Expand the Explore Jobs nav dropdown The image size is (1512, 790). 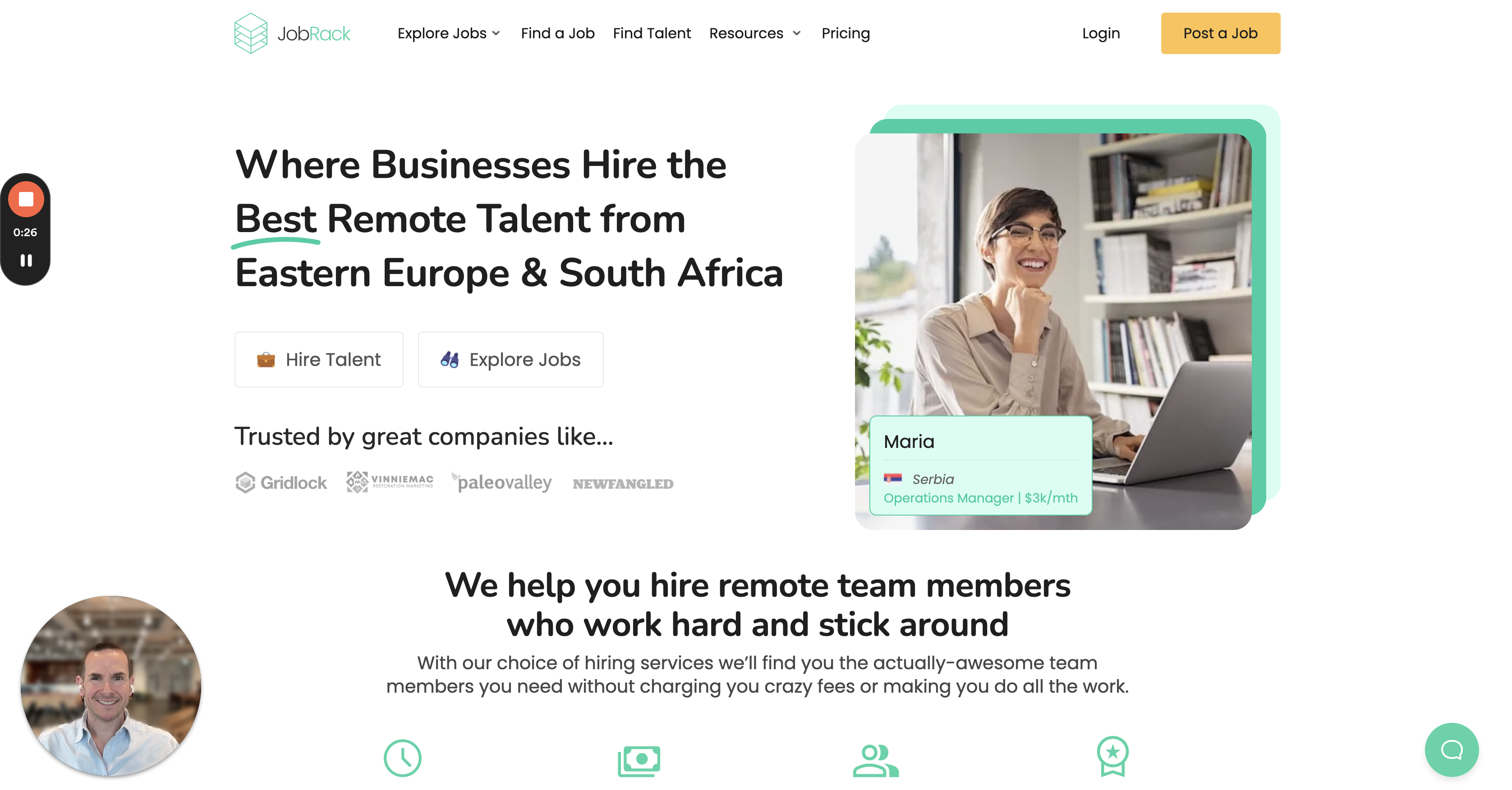pos(449,33)
